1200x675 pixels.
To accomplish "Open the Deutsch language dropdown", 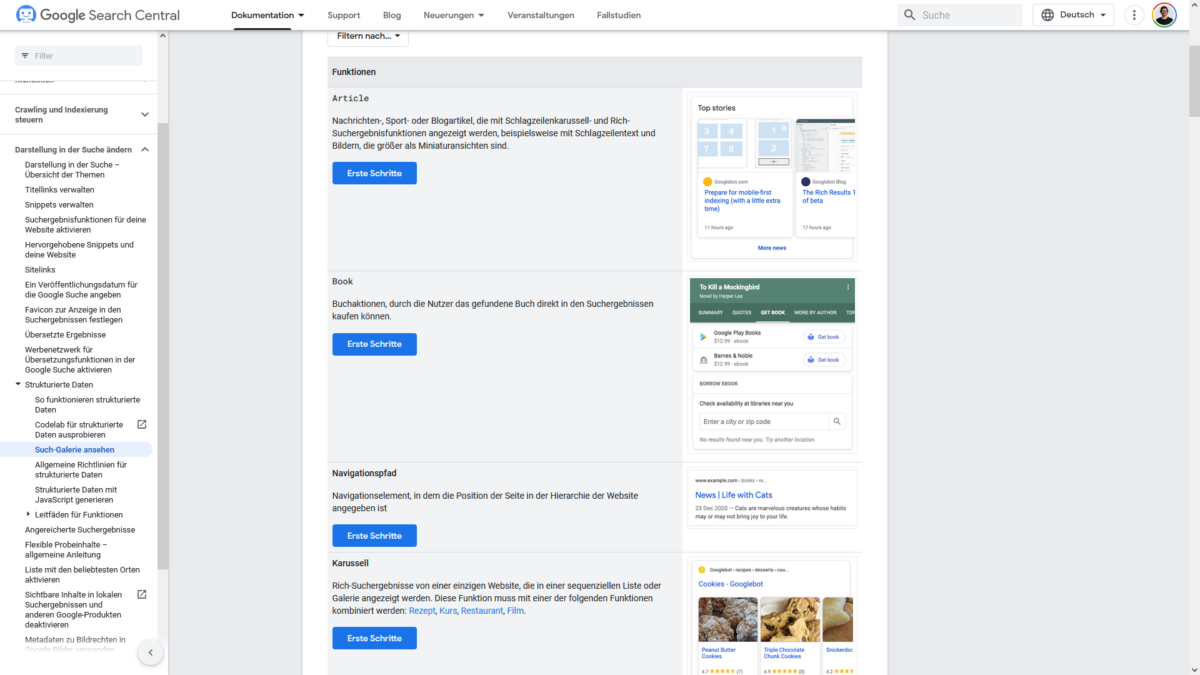I will click(1073, 15).
